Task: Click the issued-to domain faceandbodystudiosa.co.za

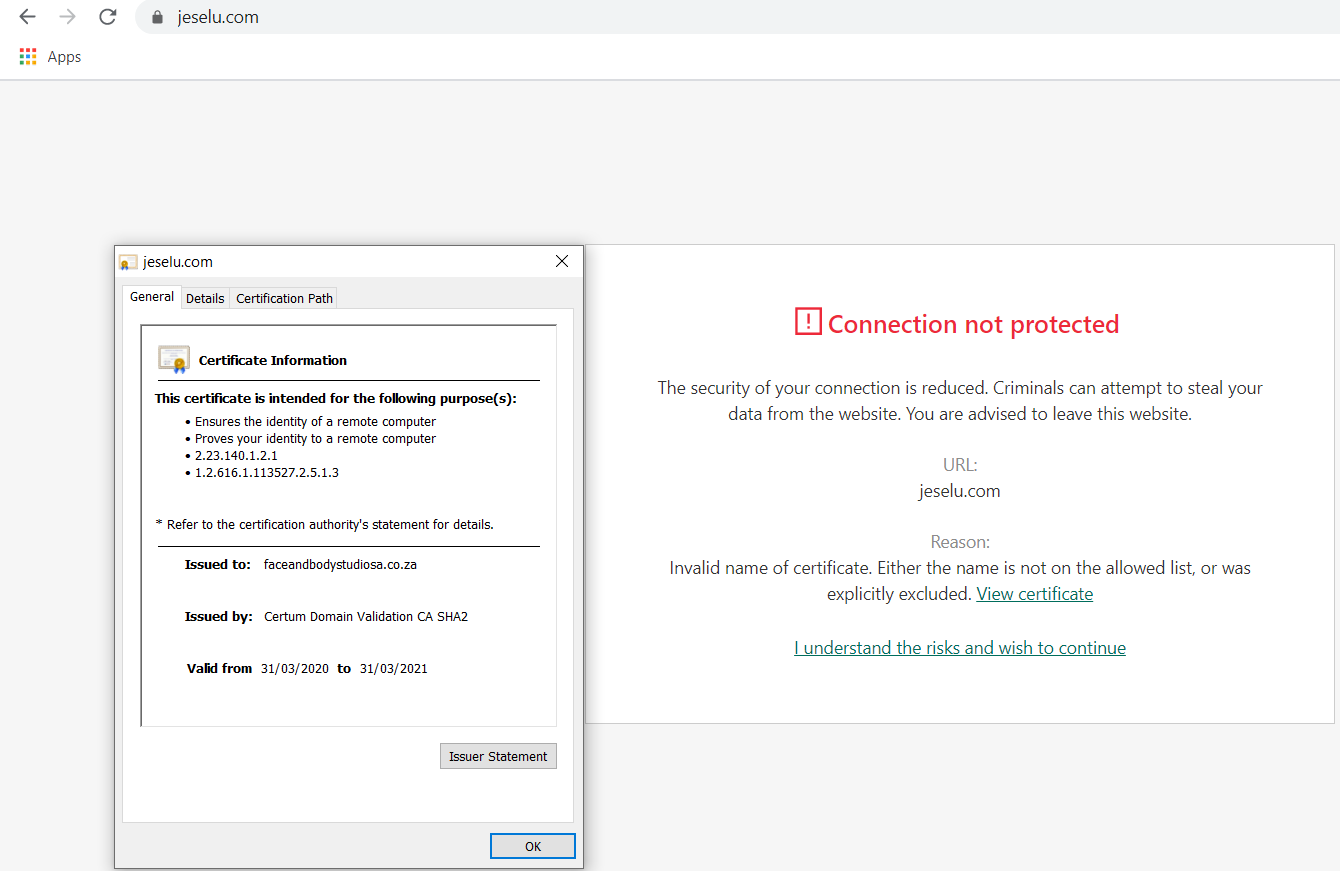Action: pyautogui.click(x=340, y=564)
